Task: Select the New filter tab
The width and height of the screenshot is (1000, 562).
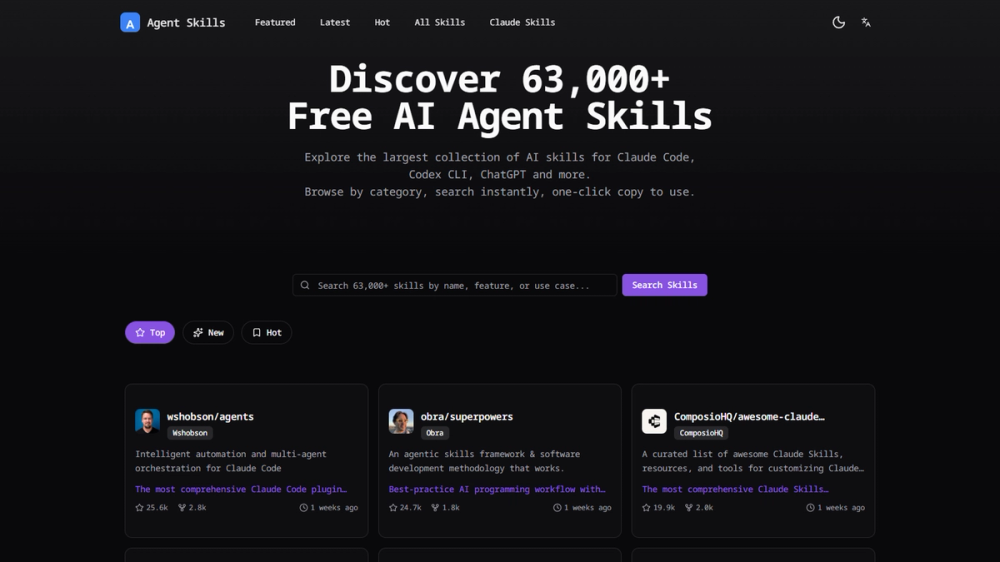Action: pyautogui.click(x=208, y=332)
